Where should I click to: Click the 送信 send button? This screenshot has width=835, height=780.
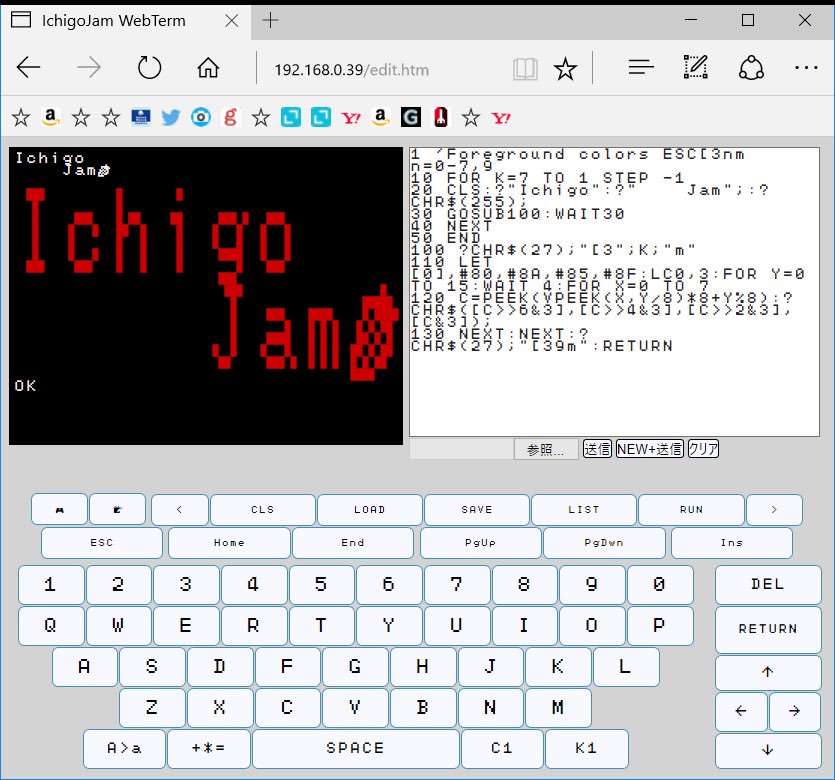click(x=597, y=449)
